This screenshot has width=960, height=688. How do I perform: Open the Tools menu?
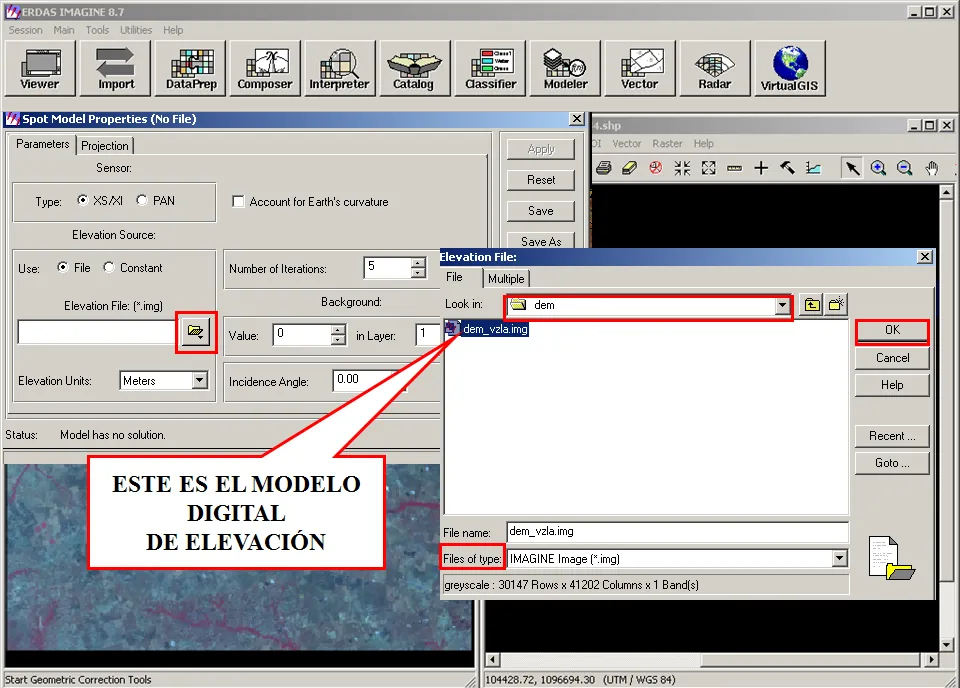pos(97,30)
